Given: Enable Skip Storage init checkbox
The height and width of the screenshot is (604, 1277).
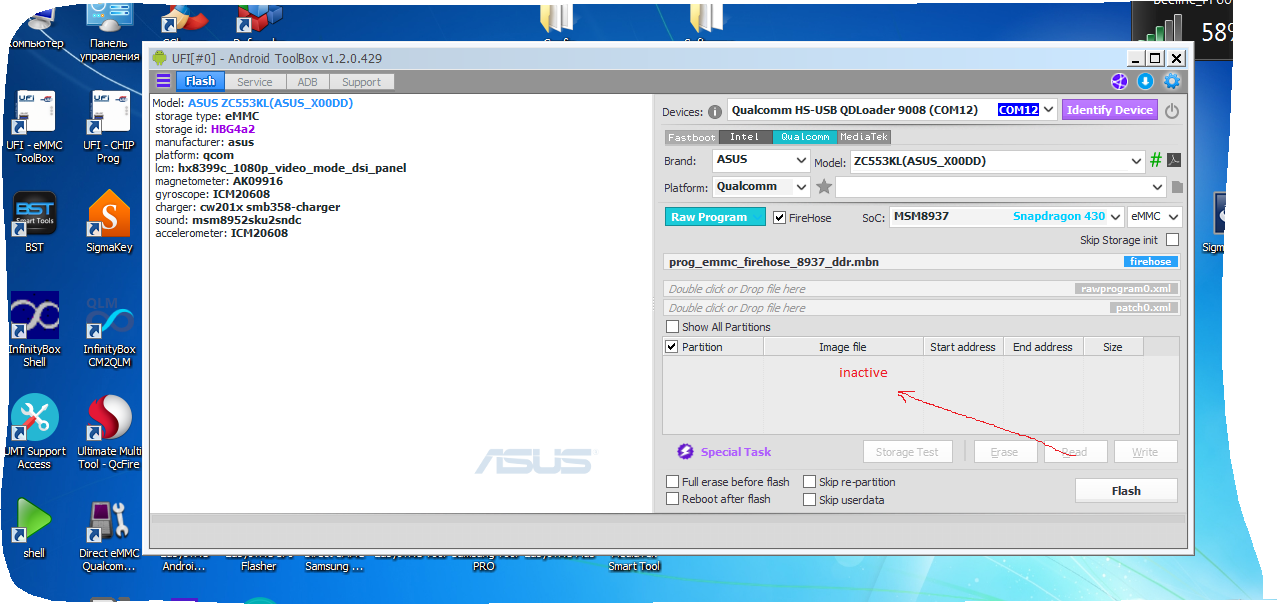Looking at the screenshot, I should pos(1172,240).
